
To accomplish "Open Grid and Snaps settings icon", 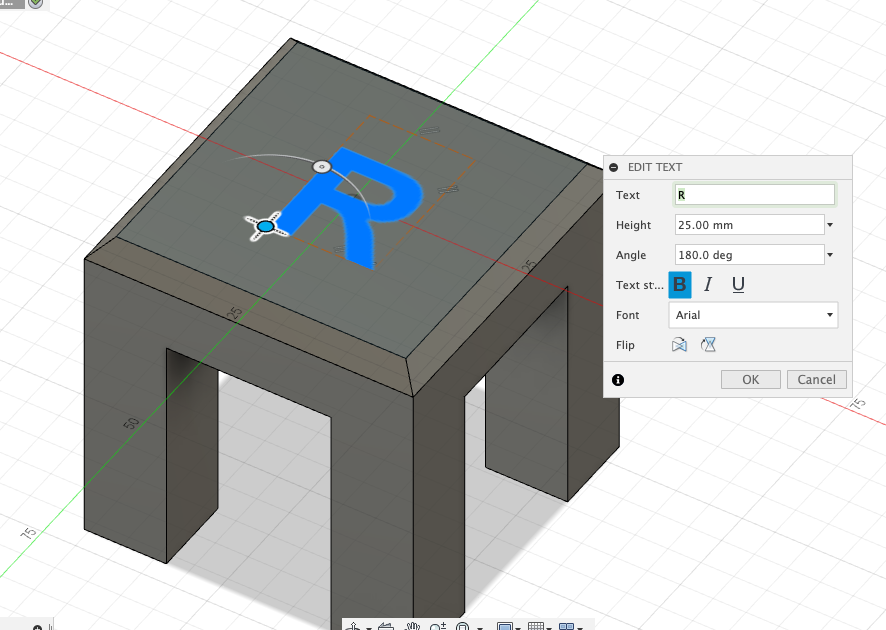I will pos(536,627).
